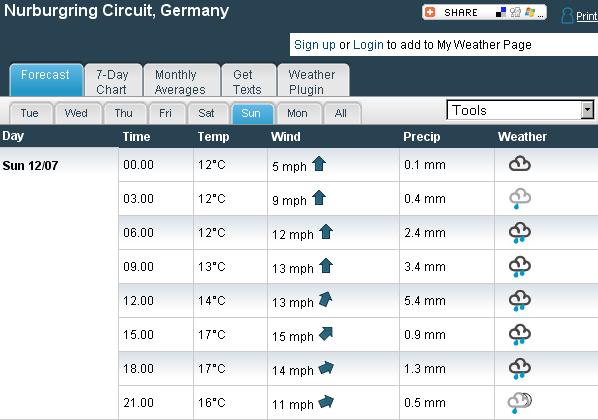Click the Login link

click(x=368, y=45)
